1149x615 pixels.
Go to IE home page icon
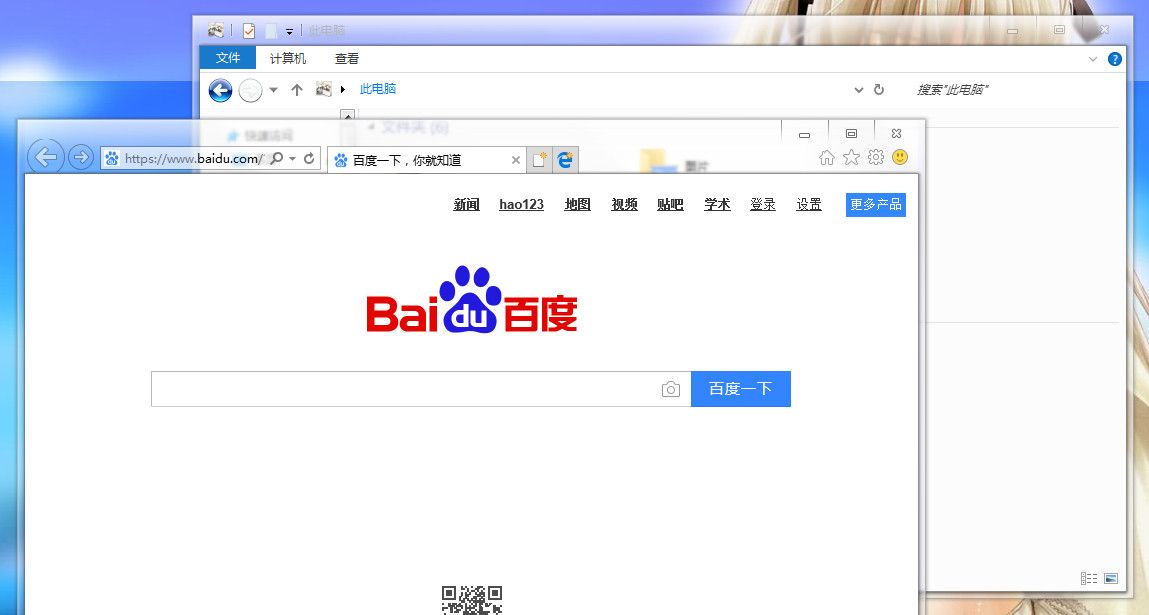tap(827, 158)
